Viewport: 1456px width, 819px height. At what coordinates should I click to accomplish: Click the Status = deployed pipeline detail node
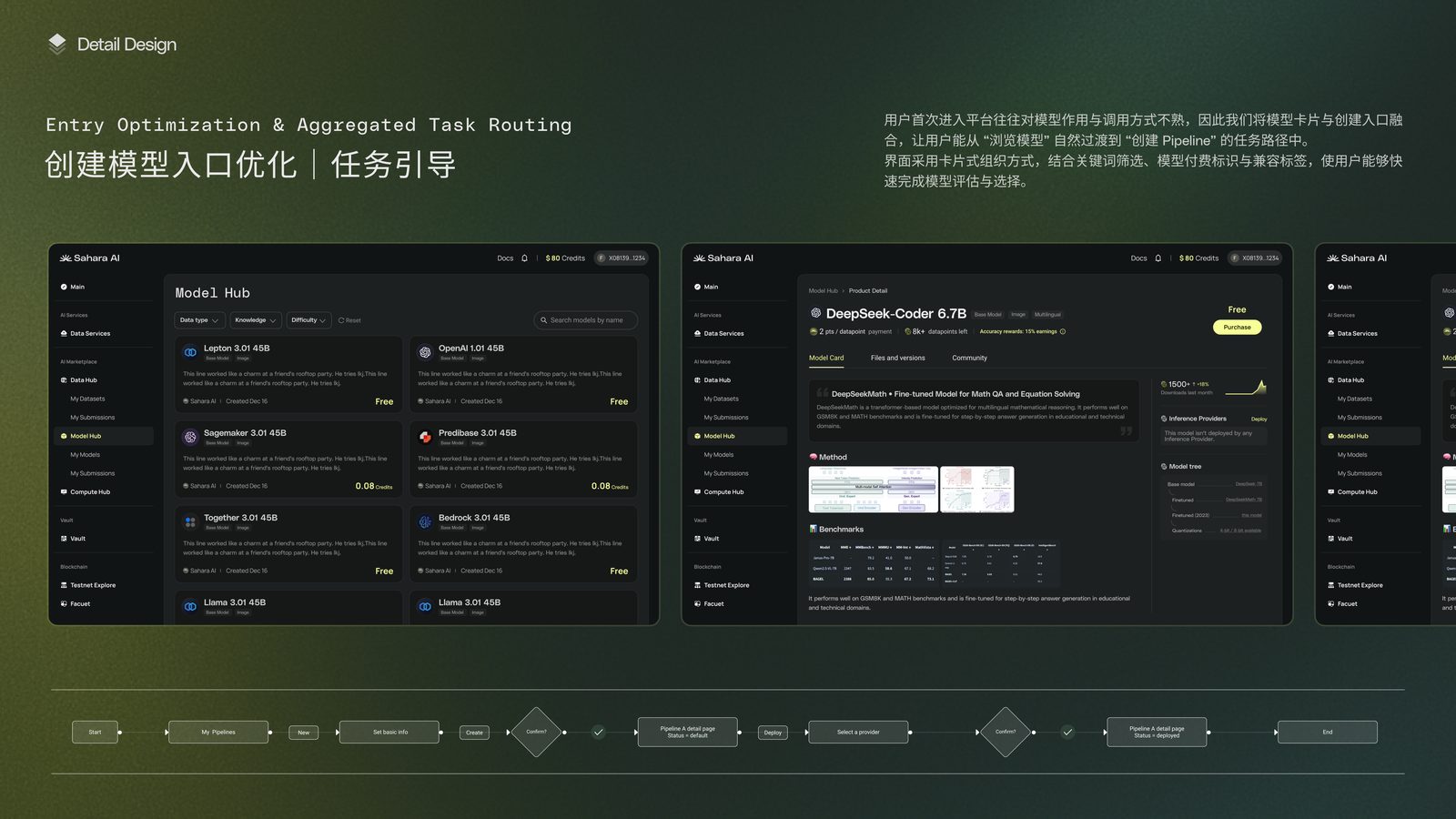pos(1157,732)
